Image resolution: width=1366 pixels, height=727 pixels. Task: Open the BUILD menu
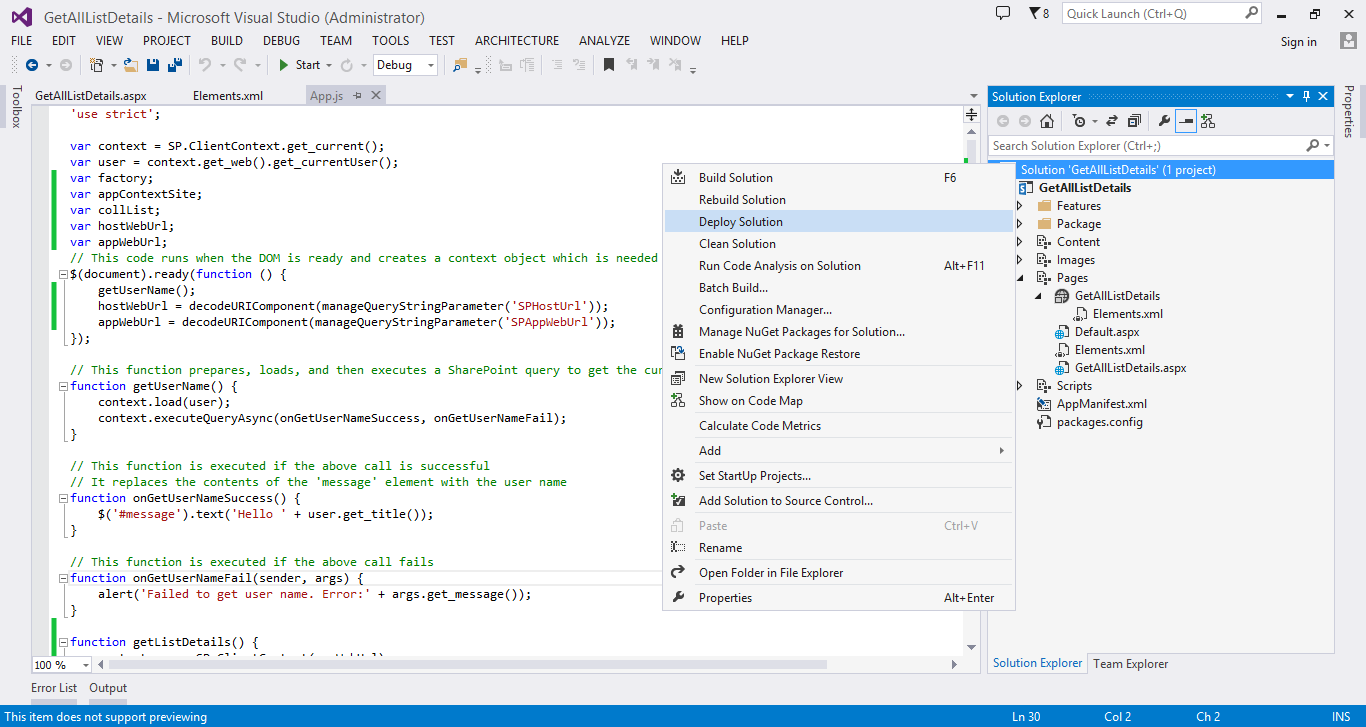tap(227, 41)
